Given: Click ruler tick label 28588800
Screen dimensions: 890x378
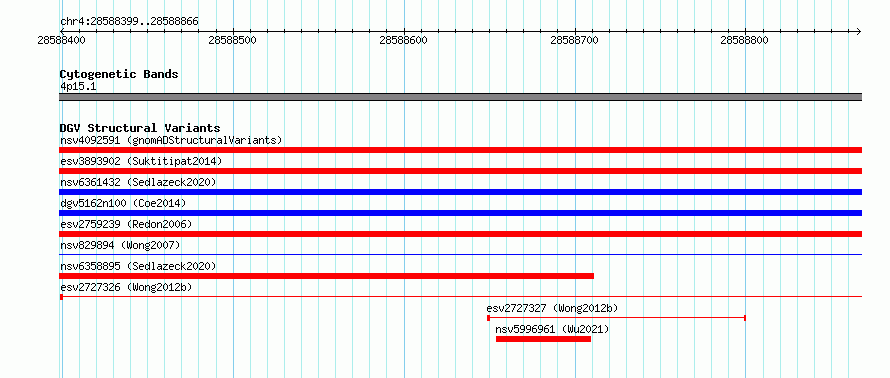Looking at the screenshot, I should [745, 40].
